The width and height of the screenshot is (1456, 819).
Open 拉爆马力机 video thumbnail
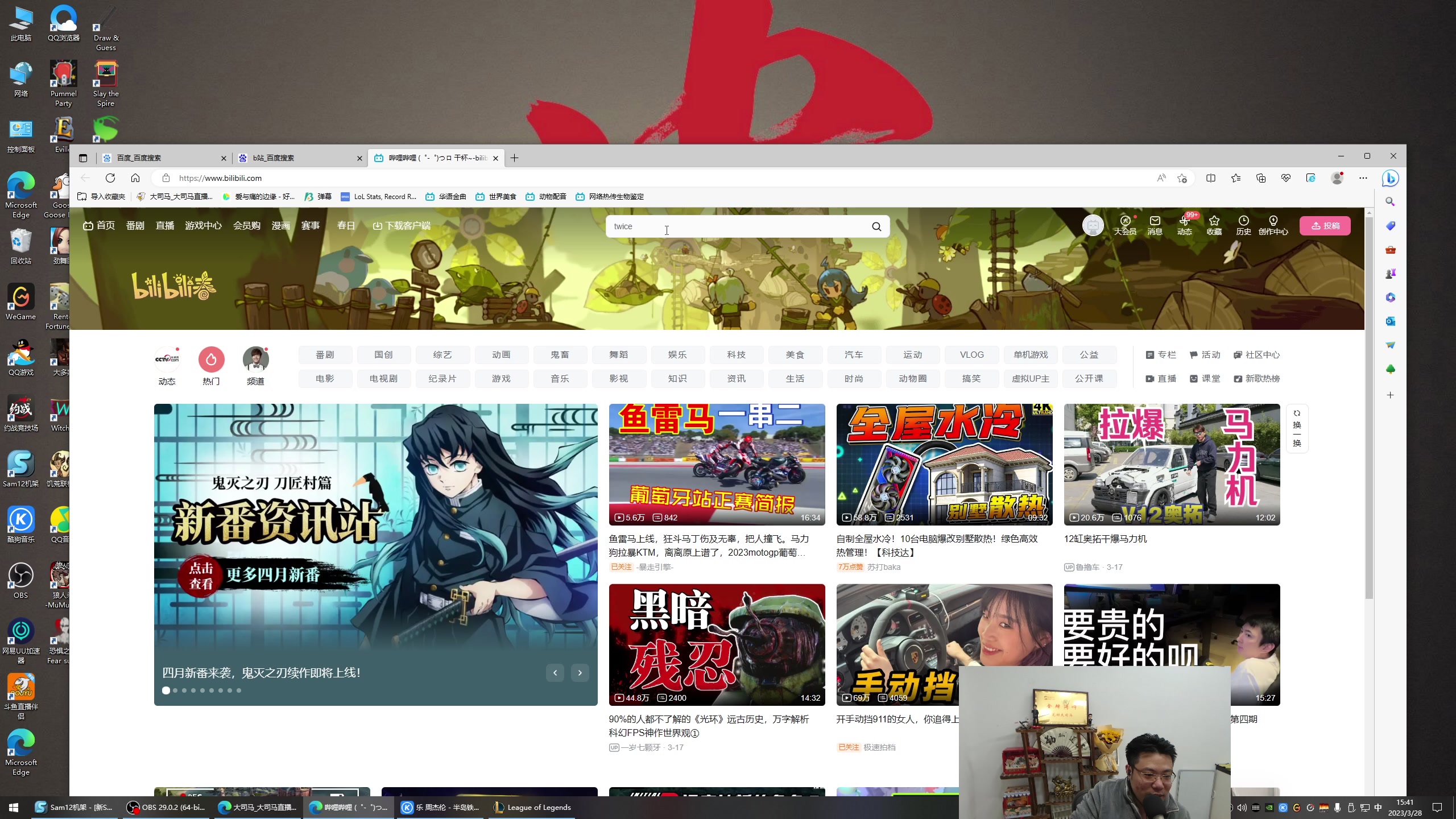pyautogui.click(x=1172, y=464)
